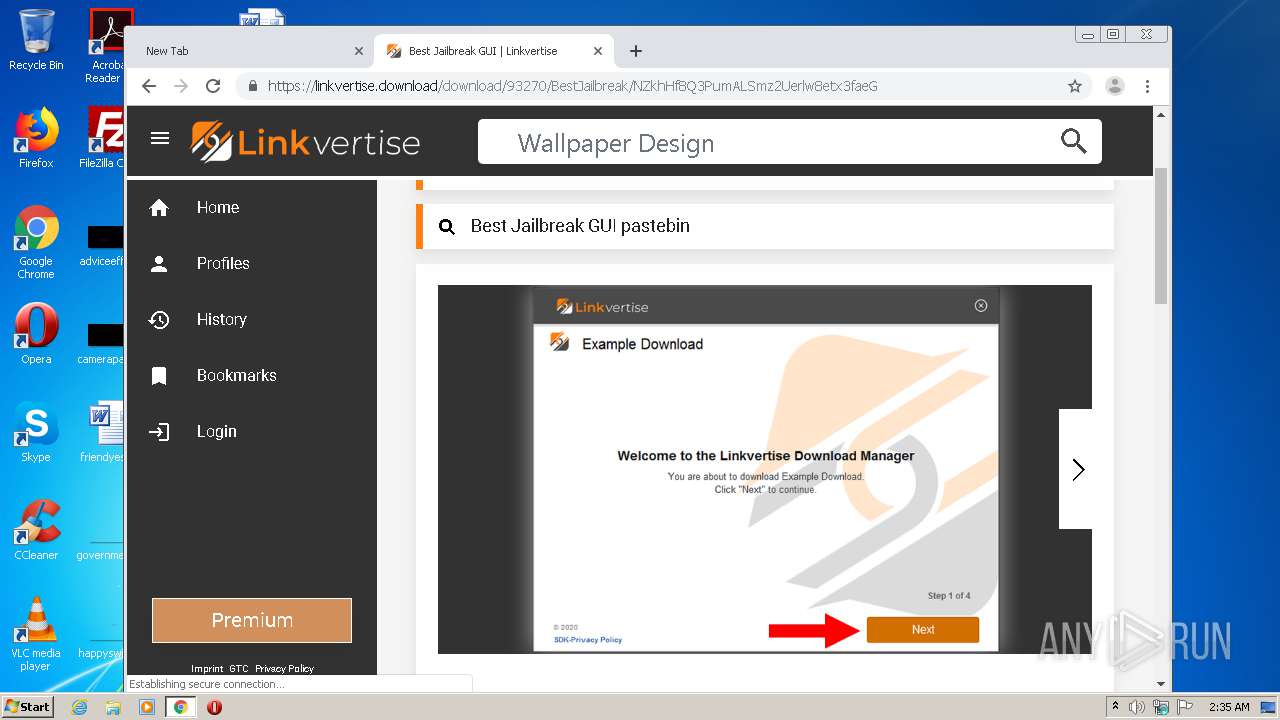Screen dimensions: 1280x720
Task: Click the Windows Explorer taskbar icon
Action: pos(113,707)
